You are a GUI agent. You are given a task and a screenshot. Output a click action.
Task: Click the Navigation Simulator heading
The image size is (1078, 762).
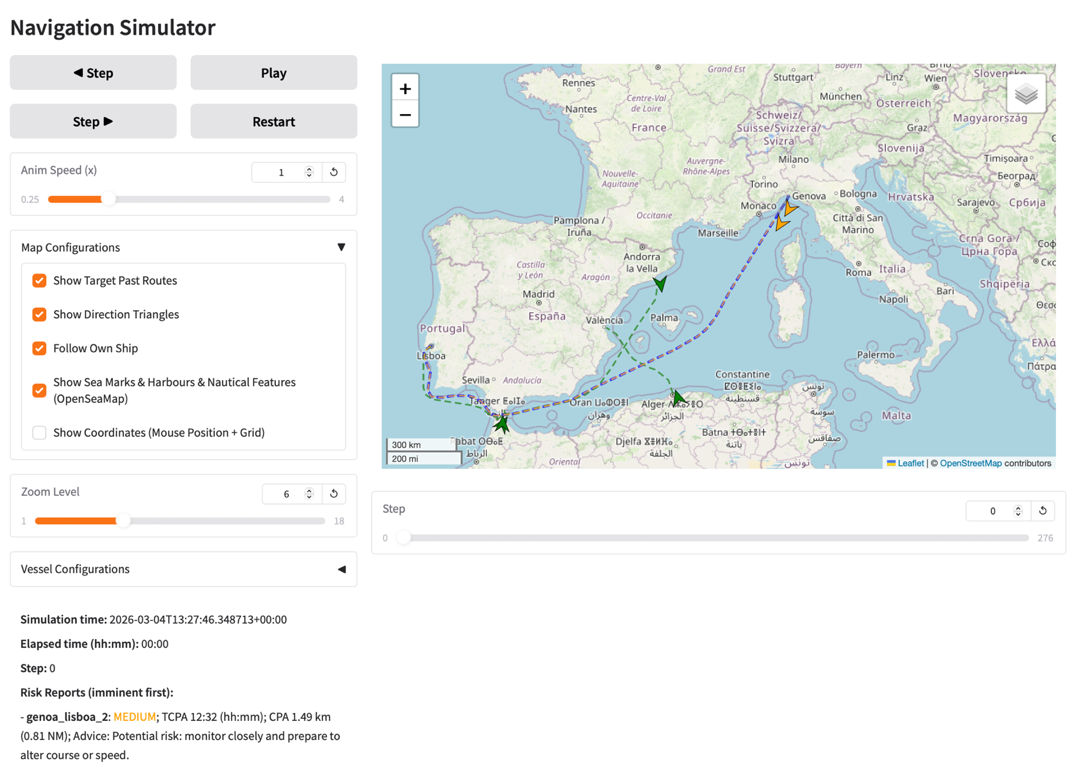pyautogui.click(x=113, y=28)
